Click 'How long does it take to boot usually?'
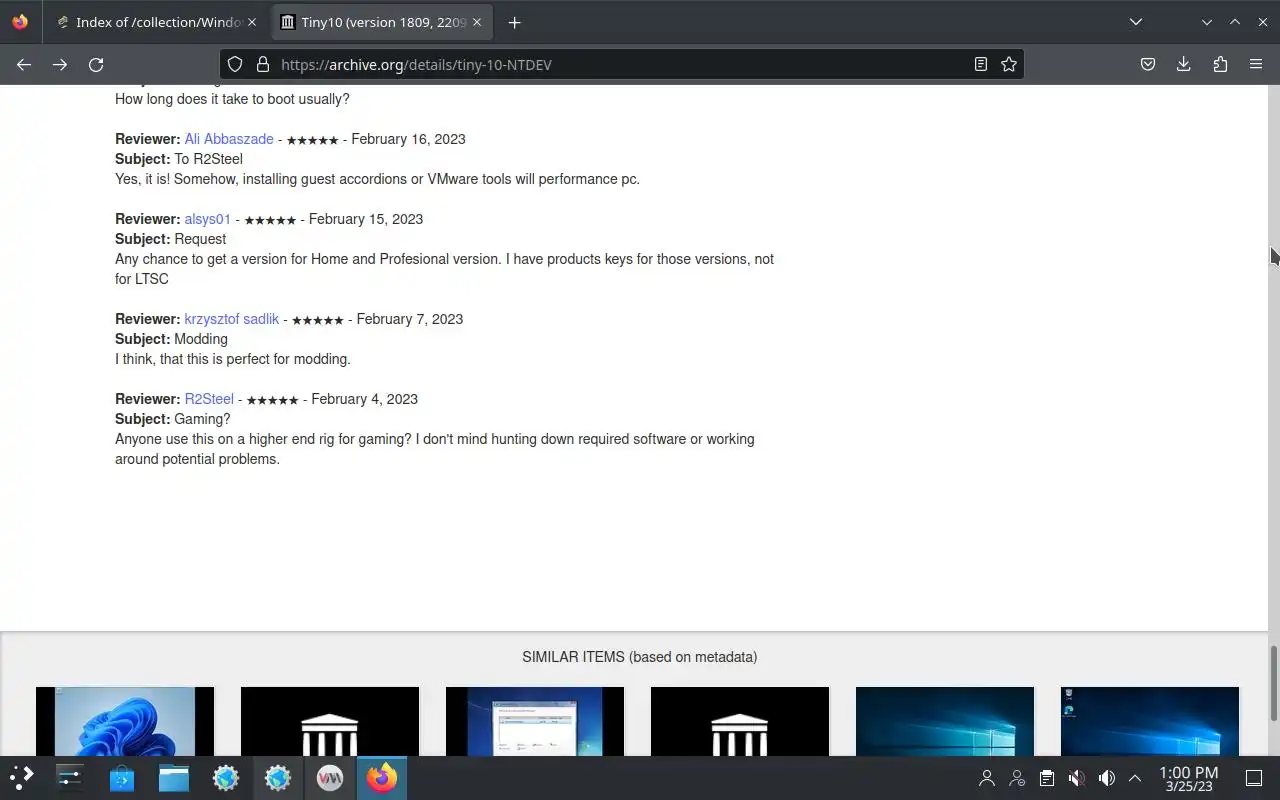Screen dimensions: 1280x800 (232, 99)
